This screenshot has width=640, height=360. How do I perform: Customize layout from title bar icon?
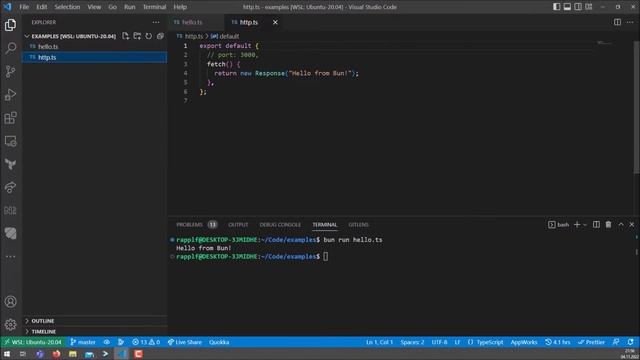point(589,7)
